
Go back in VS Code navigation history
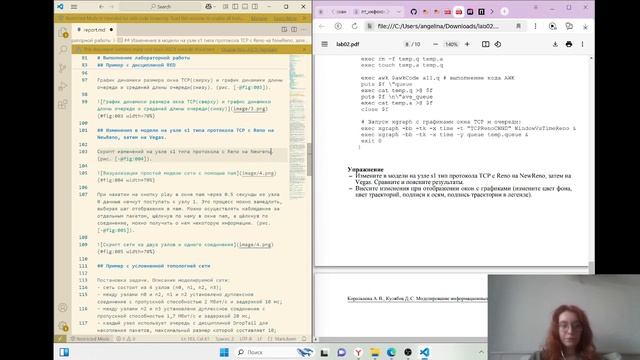(101, 7)
